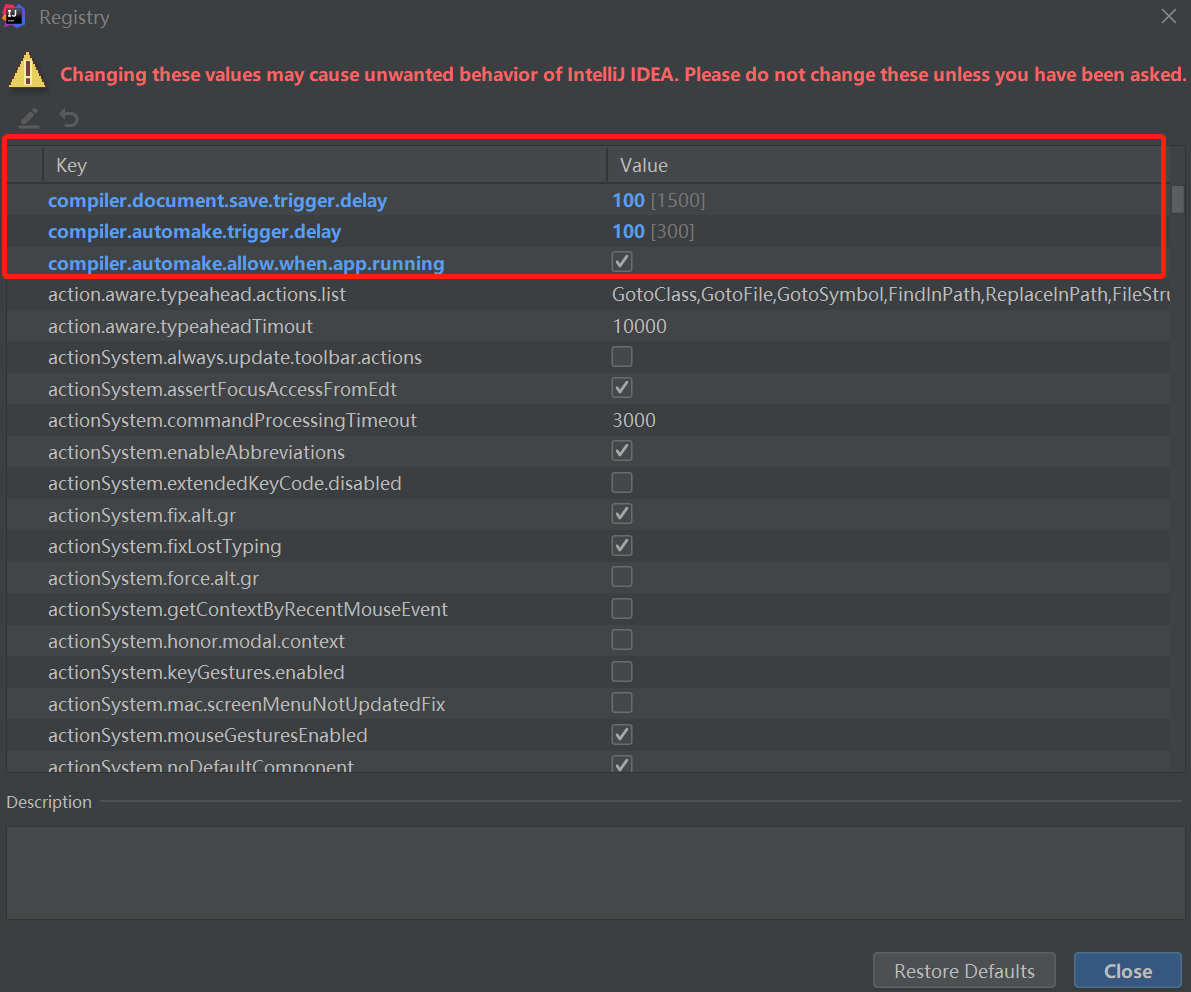This screenshot has height=992, width=1191.
Task: Select actionSystem.fixLostTyping key text
Action: click(165, 547)
